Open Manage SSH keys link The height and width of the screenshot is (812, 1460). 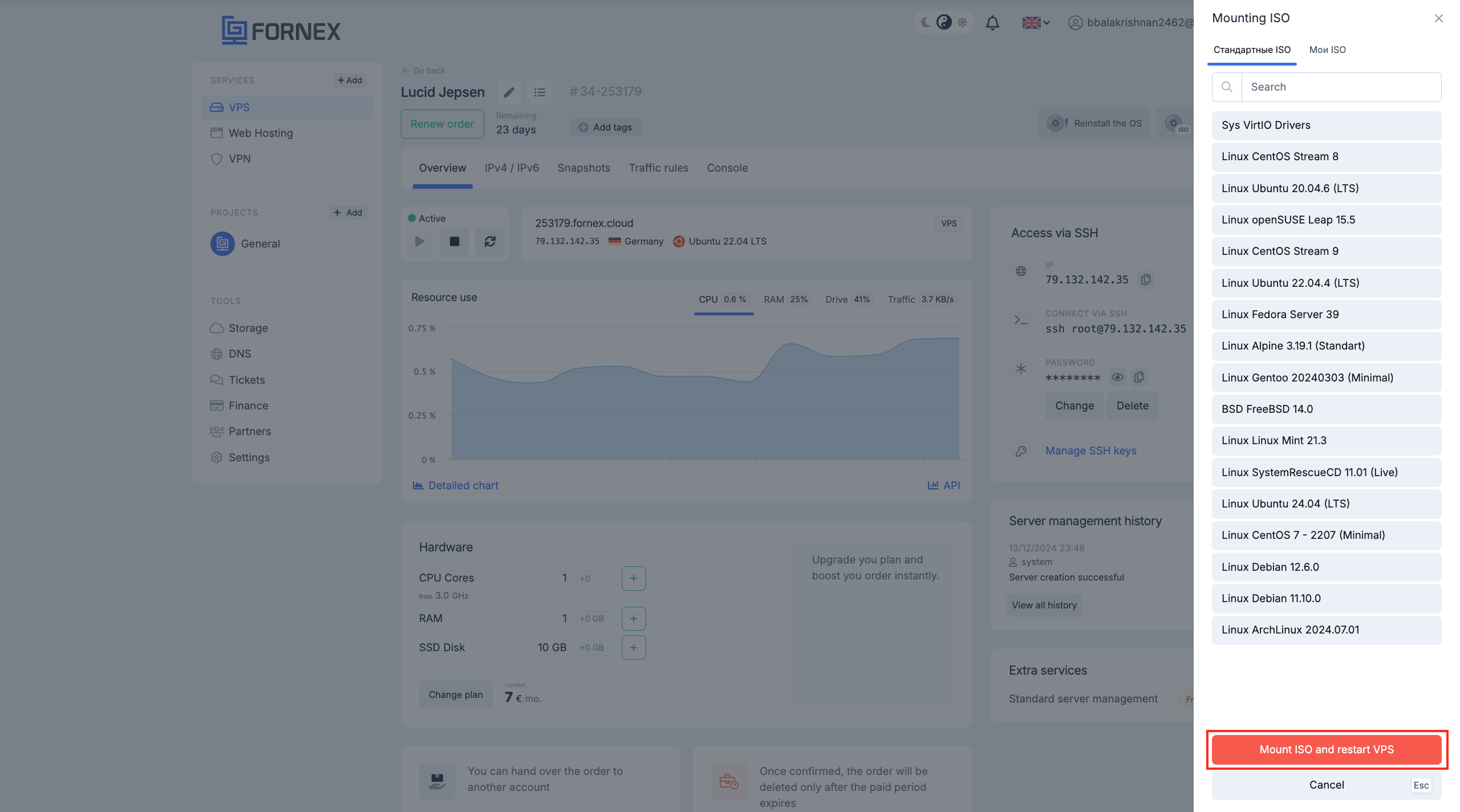coord(1090,451)
